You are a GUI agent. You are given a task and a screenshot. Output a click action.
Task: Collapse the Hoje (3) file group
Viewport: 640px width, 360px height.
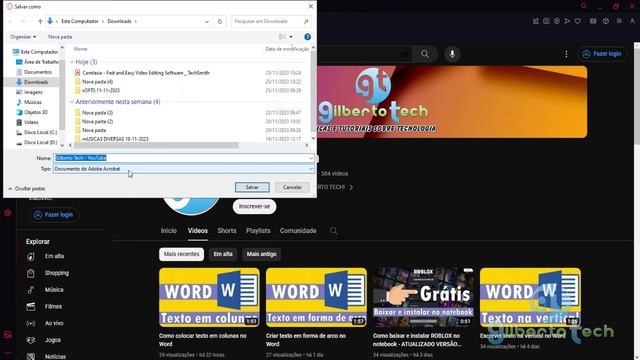72,62
